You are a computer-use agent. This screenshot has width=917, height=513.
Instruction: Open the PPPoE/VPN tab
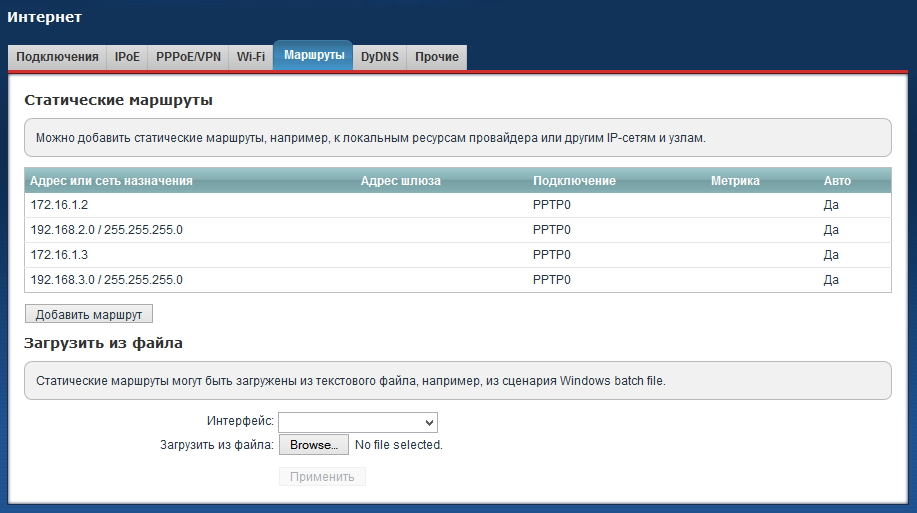(188, 57)
